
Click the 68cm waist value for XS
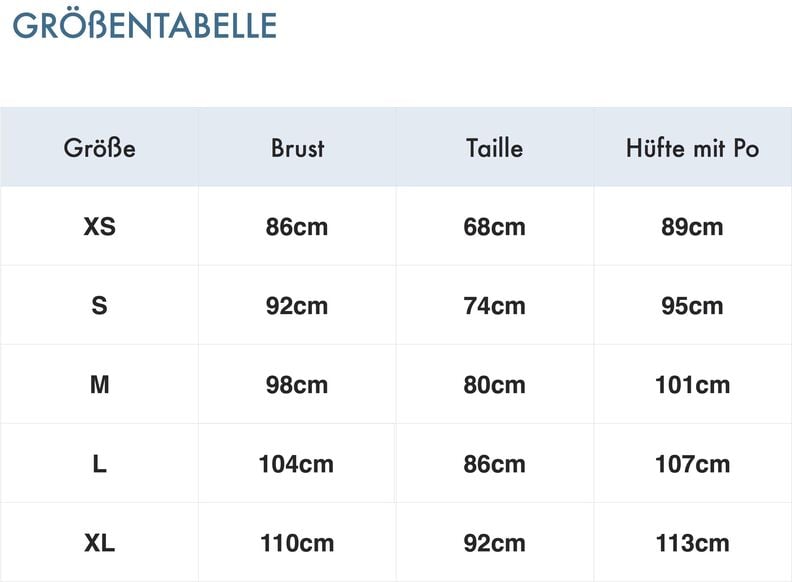[x=494, y=227]
